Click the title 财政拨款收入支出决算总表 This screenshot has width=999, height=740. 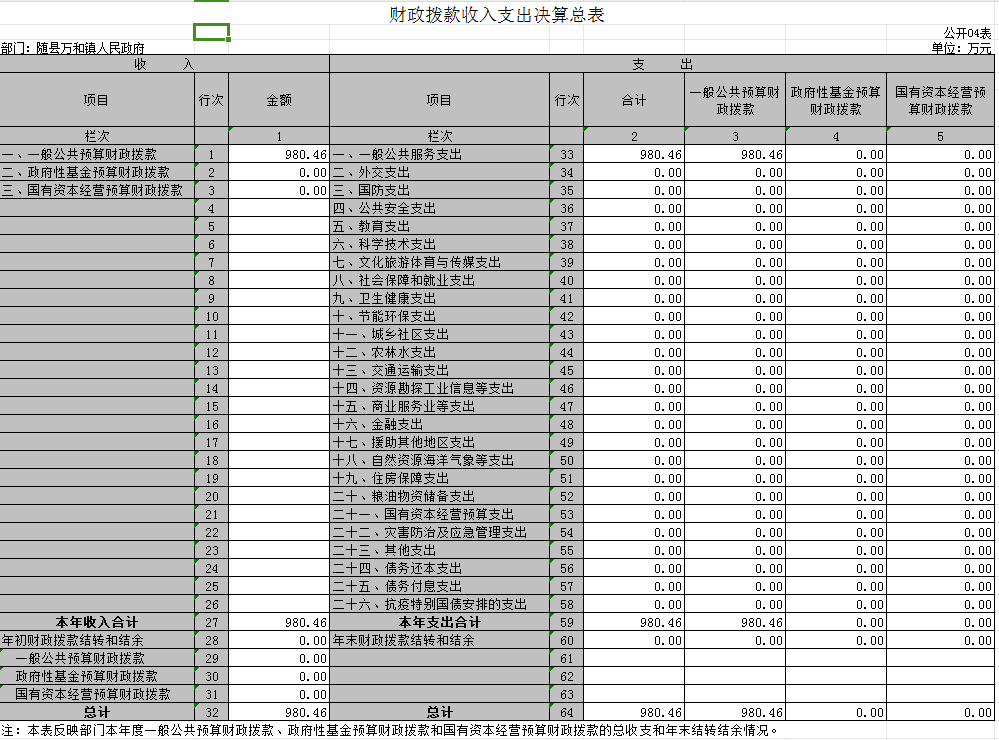coord(497,15)
